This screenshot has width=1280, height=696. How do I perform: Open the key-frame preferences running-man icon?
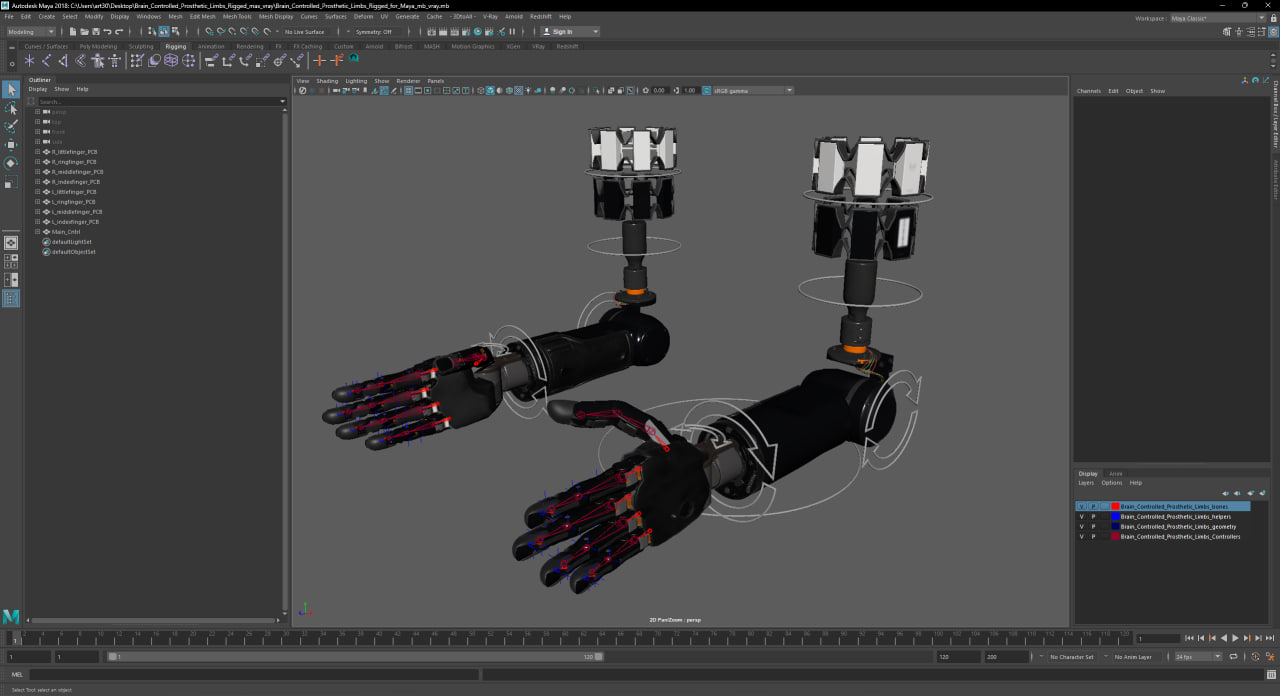tap(1270, 657)
